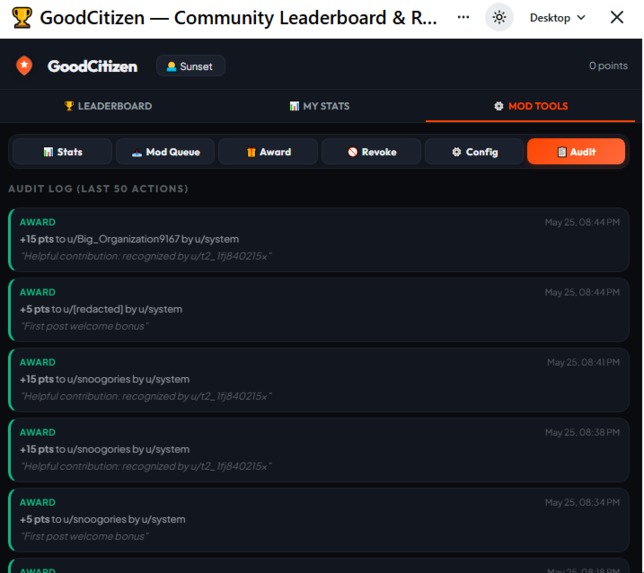644x573 pixels.
Task: Click the May 25, 08:44 PM timestamp for Big_Organization9167
Action: [582, 223]
